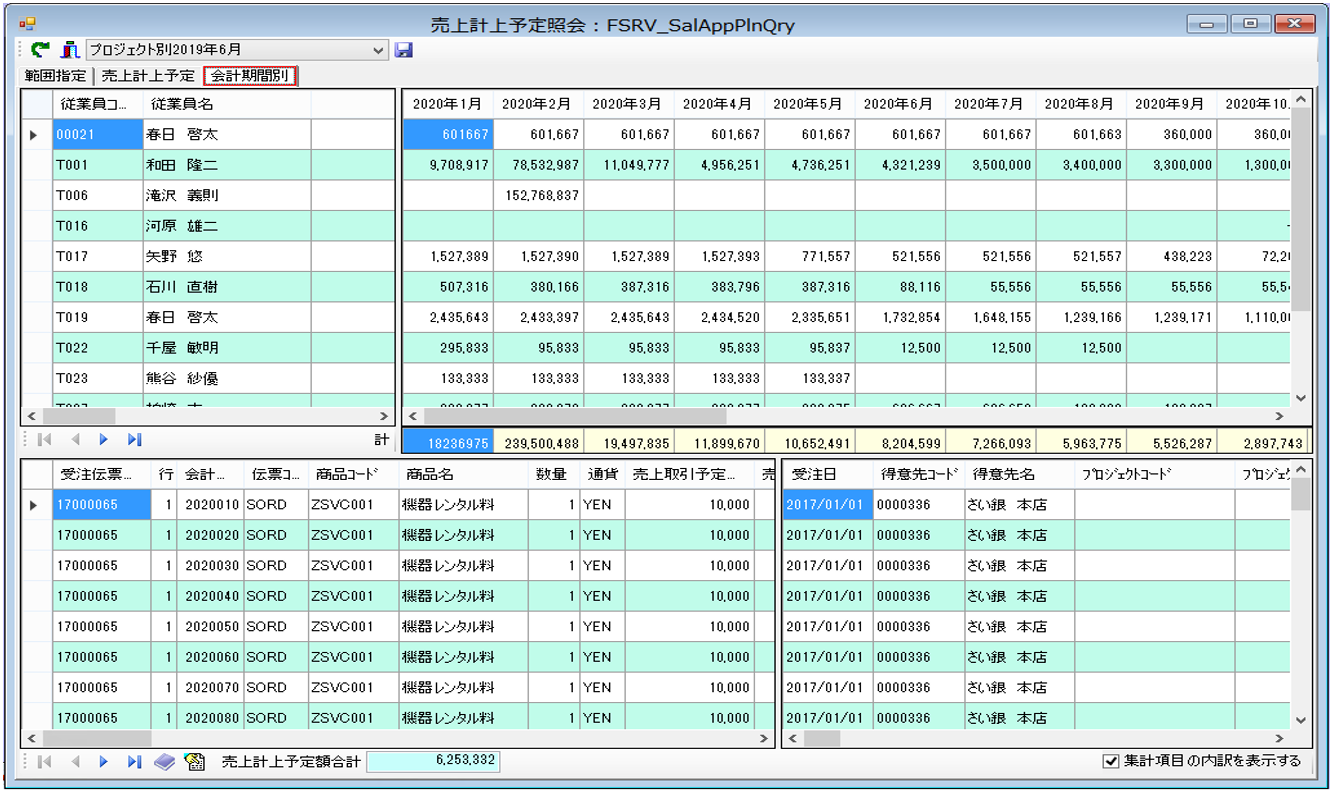Click the monthly grid's vertical scrollbar down arrow
This screenshot has height=795, width=1336.
pos(1300,398)
